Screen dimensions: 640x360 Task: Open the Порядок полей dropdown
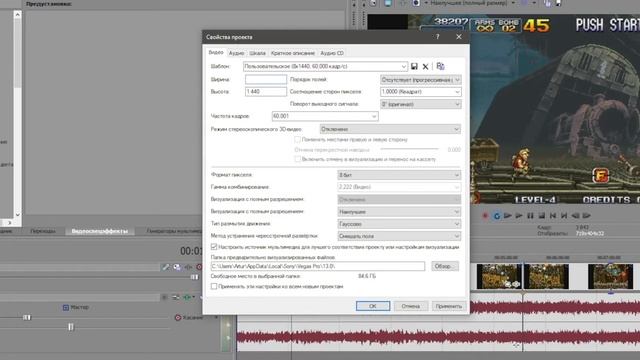[x=420, y=80]
